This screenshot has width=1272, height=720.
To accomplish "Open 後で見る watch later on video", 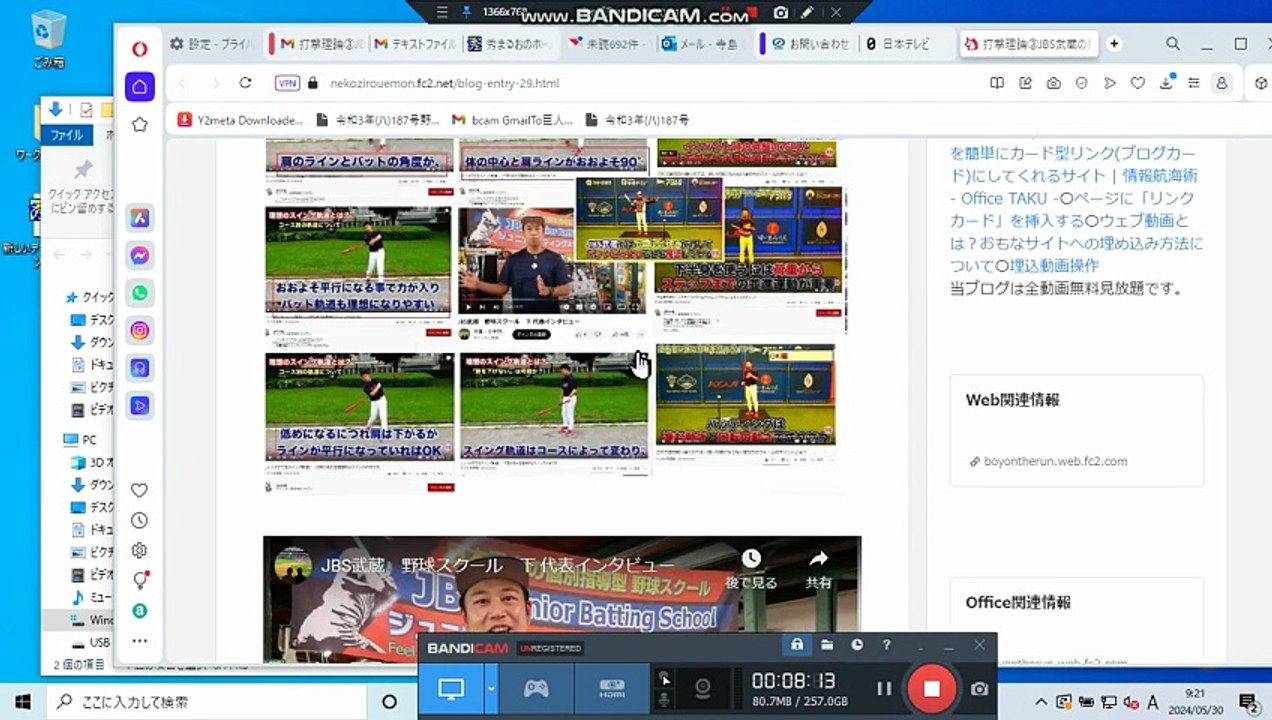I will (752, 570).
